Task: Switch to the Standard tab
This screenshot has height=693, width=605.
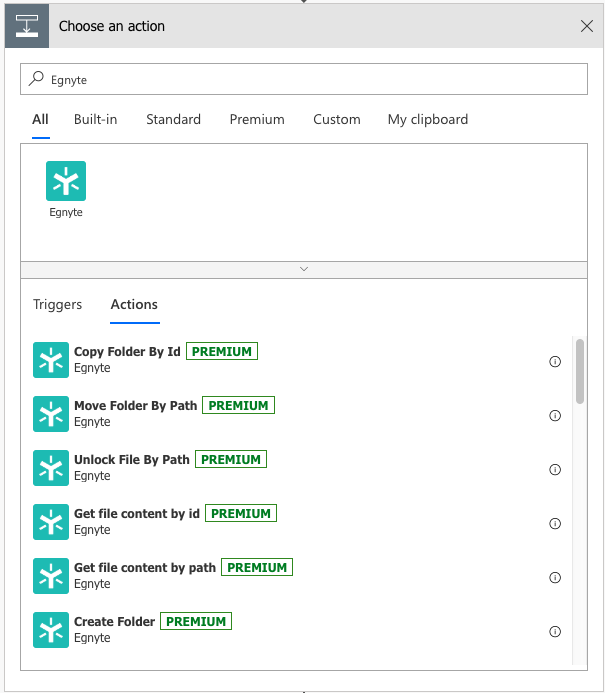Action: pos(173,119)
